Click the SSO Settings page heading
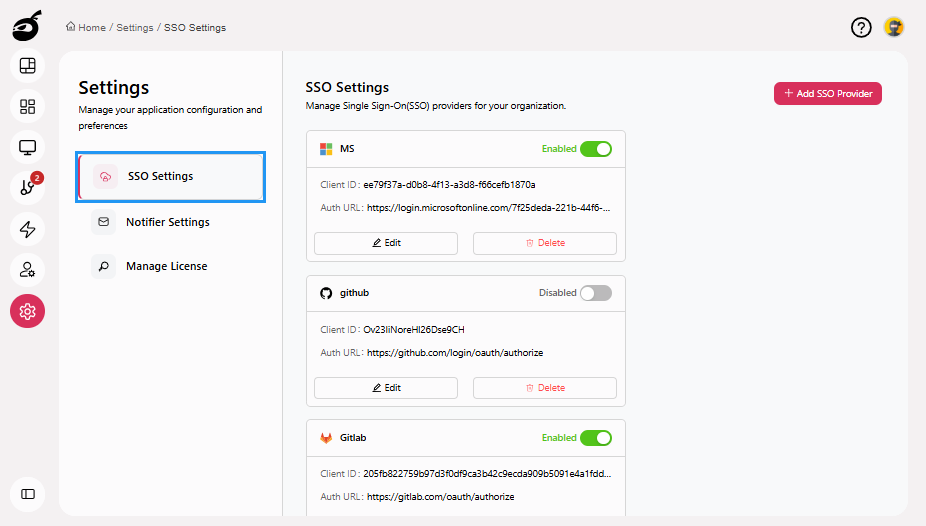 tap(347, 87)
